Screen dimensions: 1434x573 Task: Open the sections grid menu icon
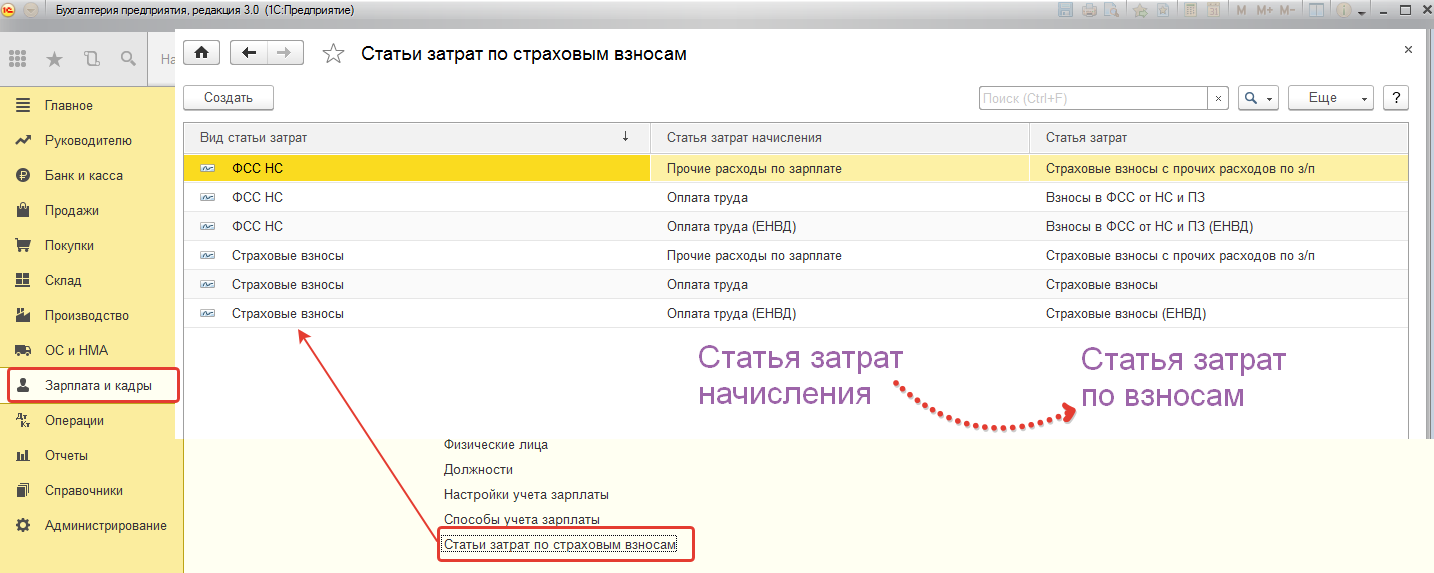click(x=18, y=58)
